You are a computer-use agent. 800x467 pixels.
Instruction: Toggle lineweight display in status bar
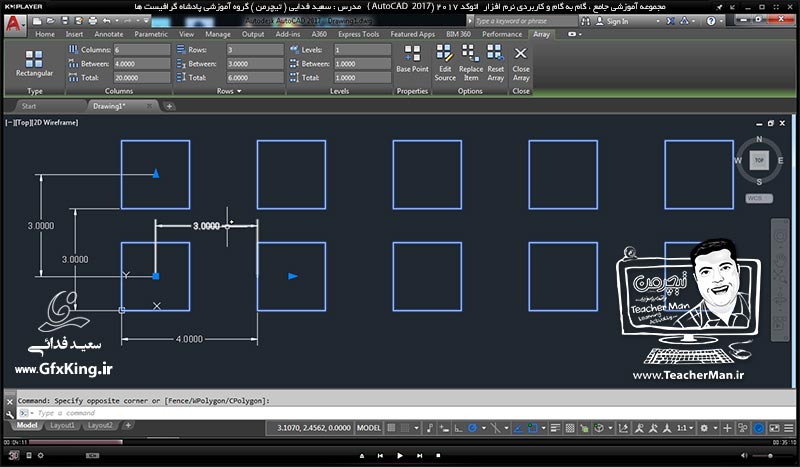point(556,428)
